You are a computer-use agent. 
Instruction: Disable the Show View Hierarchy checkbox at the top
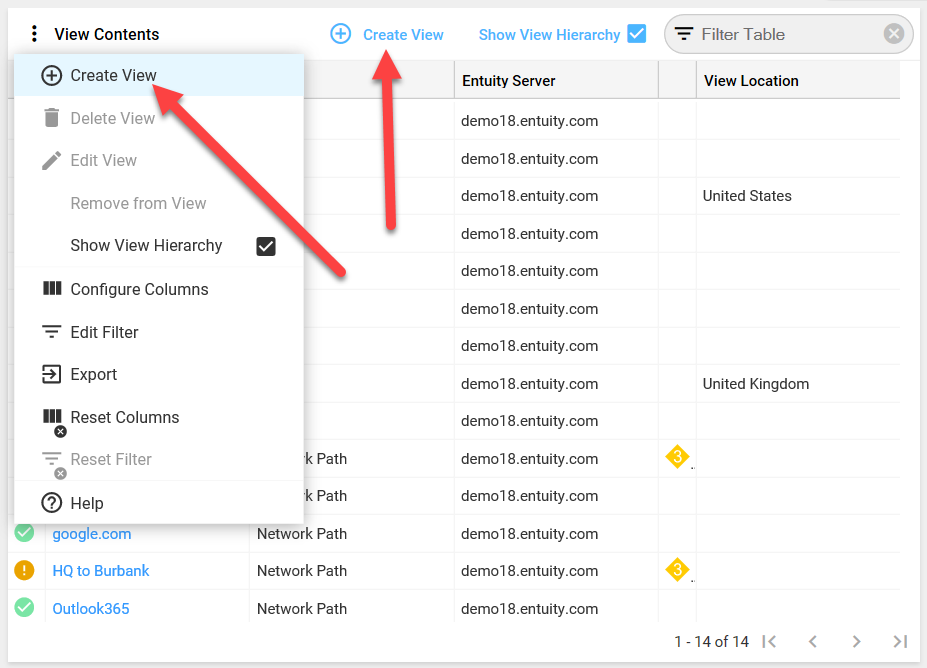636,33
